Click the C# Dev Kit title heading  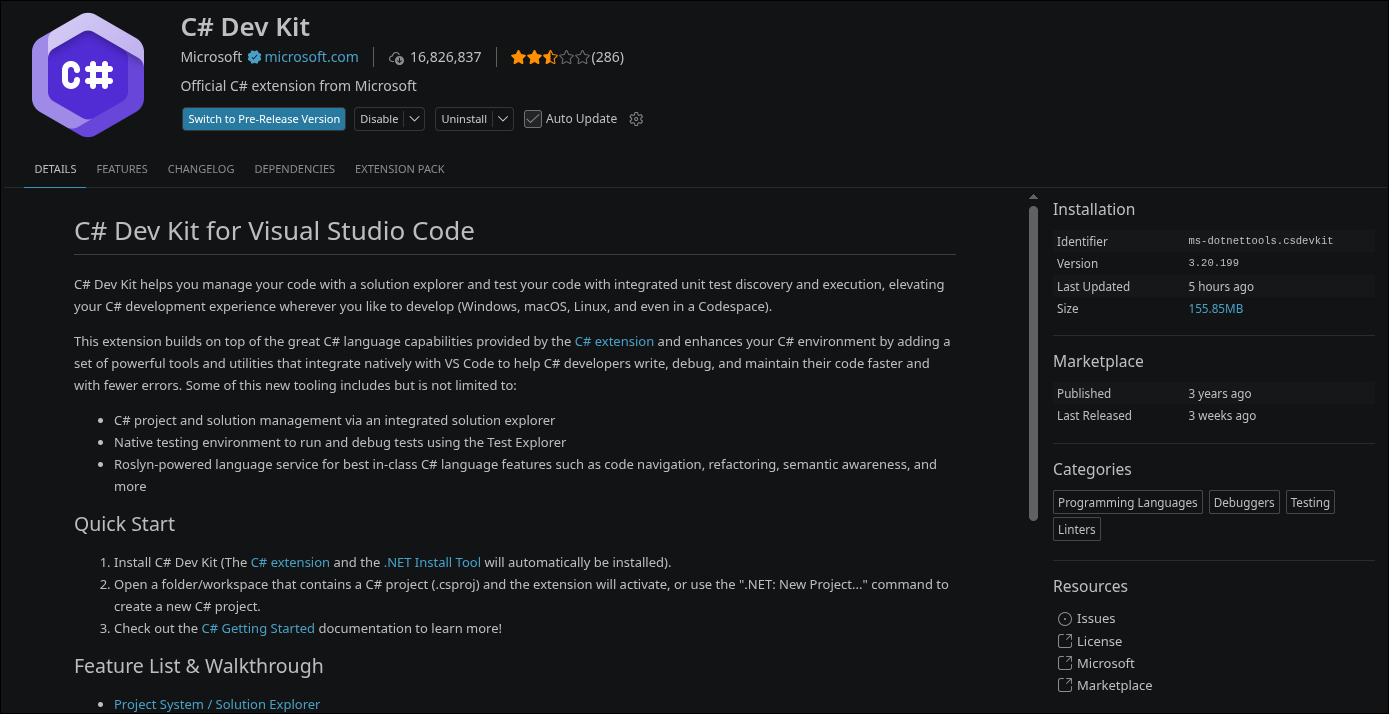click(245, 25)
